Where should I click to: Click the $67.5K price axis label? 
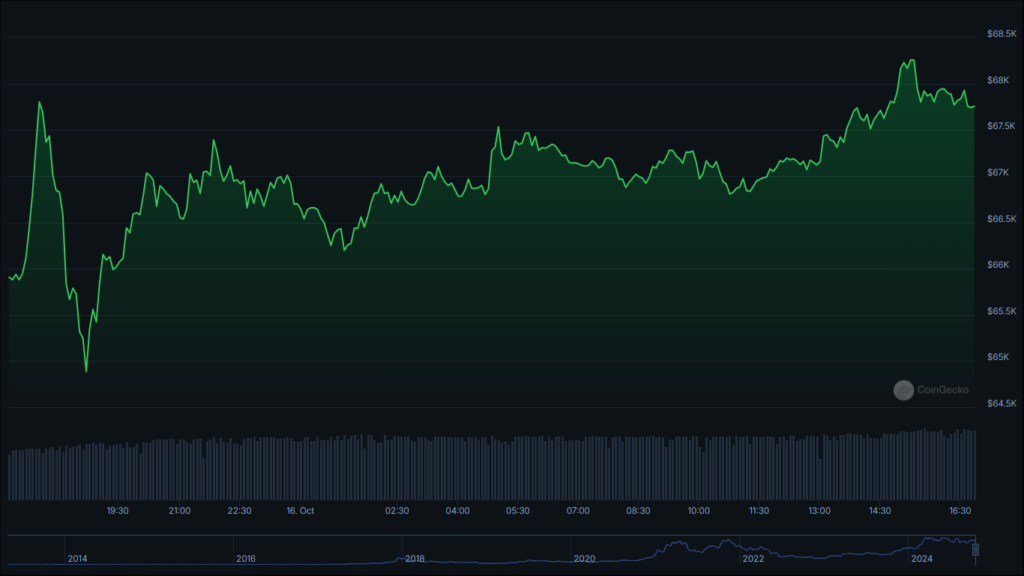pos(1001,125)
